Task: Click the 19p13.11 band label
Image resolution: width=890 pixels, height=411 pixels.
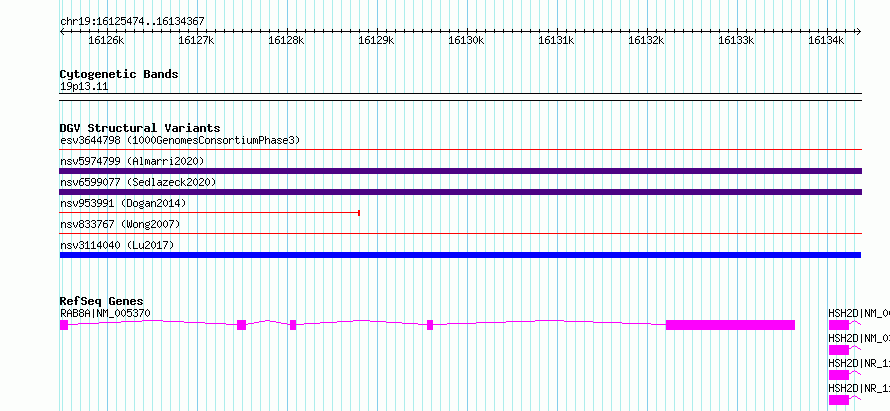Action: (x=84, y=87)
